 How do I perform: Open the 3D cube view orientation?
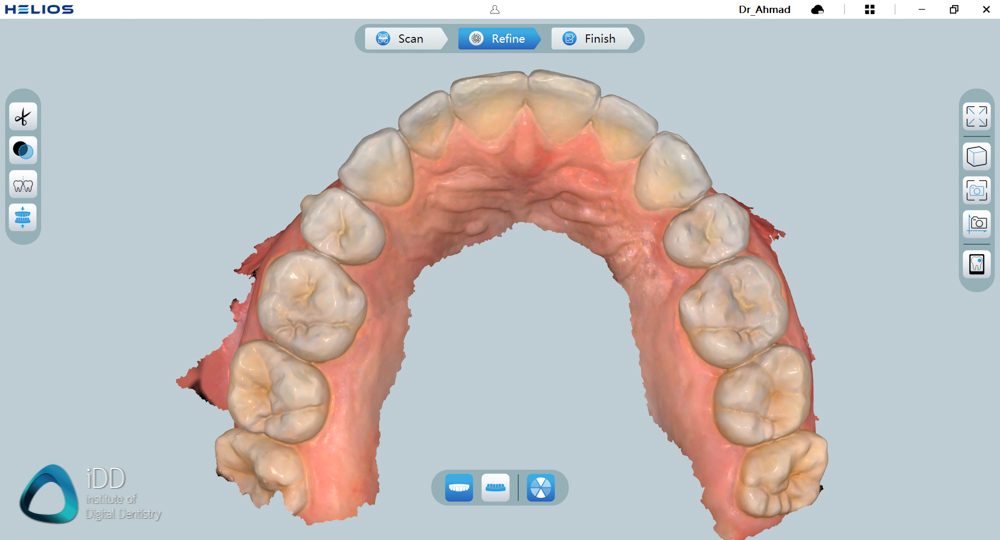976,156
